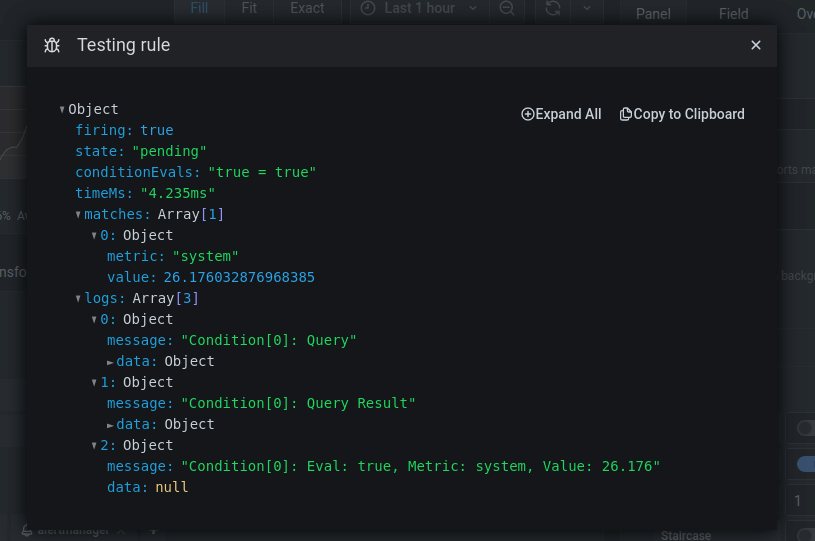Click the zoom out time range icon
The image size is (815, 541).
pyautogui.click(x=507, y=8)
